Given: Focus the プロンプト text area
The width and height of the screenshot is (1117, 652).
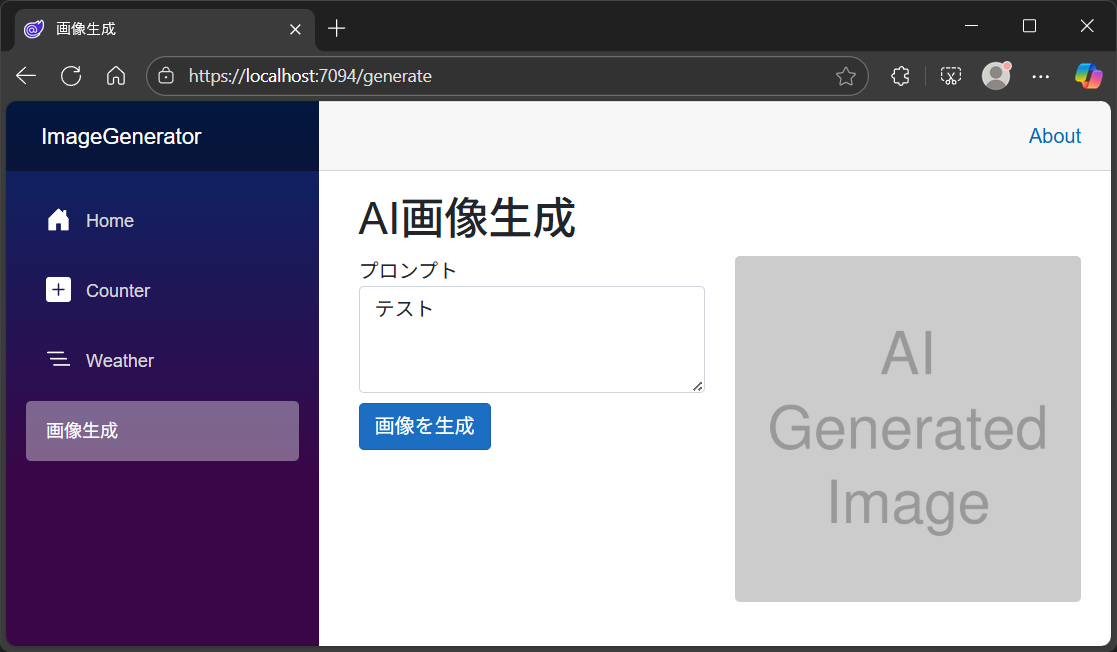Looking at the screenshot, I should click(531, 339).
